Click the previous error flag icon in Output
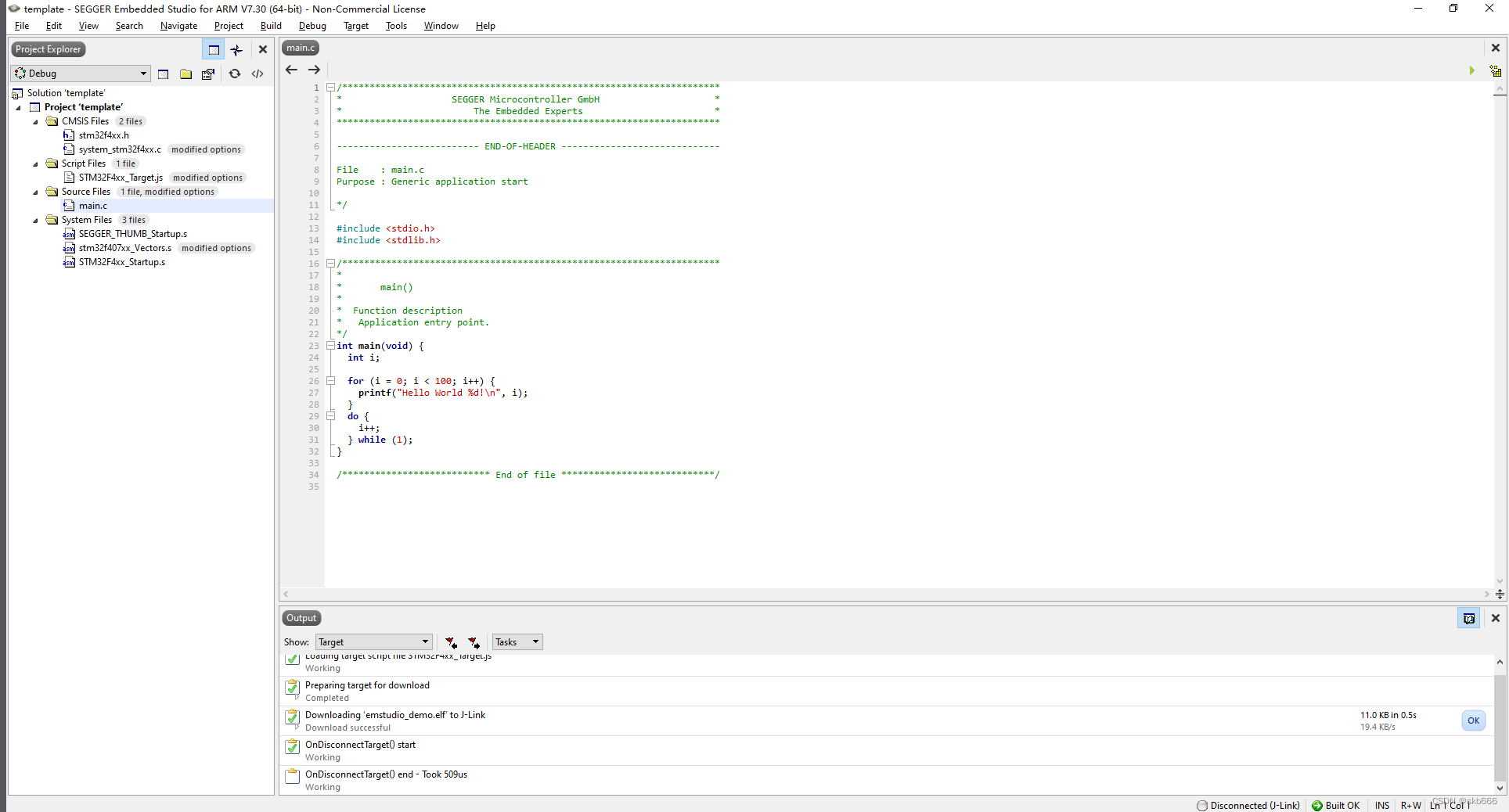 pos(450,641)
